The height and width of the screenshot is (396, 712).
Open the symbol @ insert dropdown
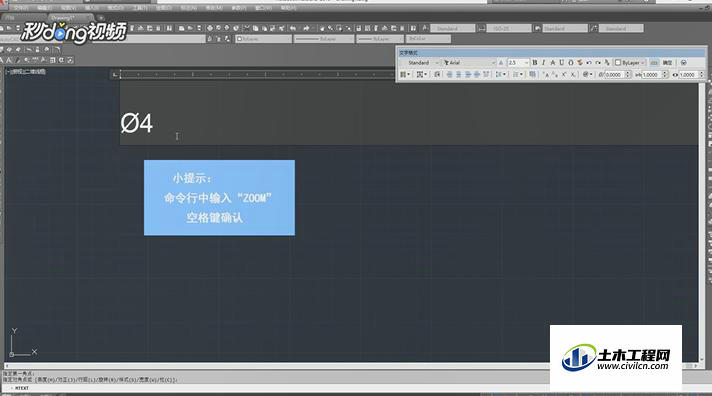[588, 74]
